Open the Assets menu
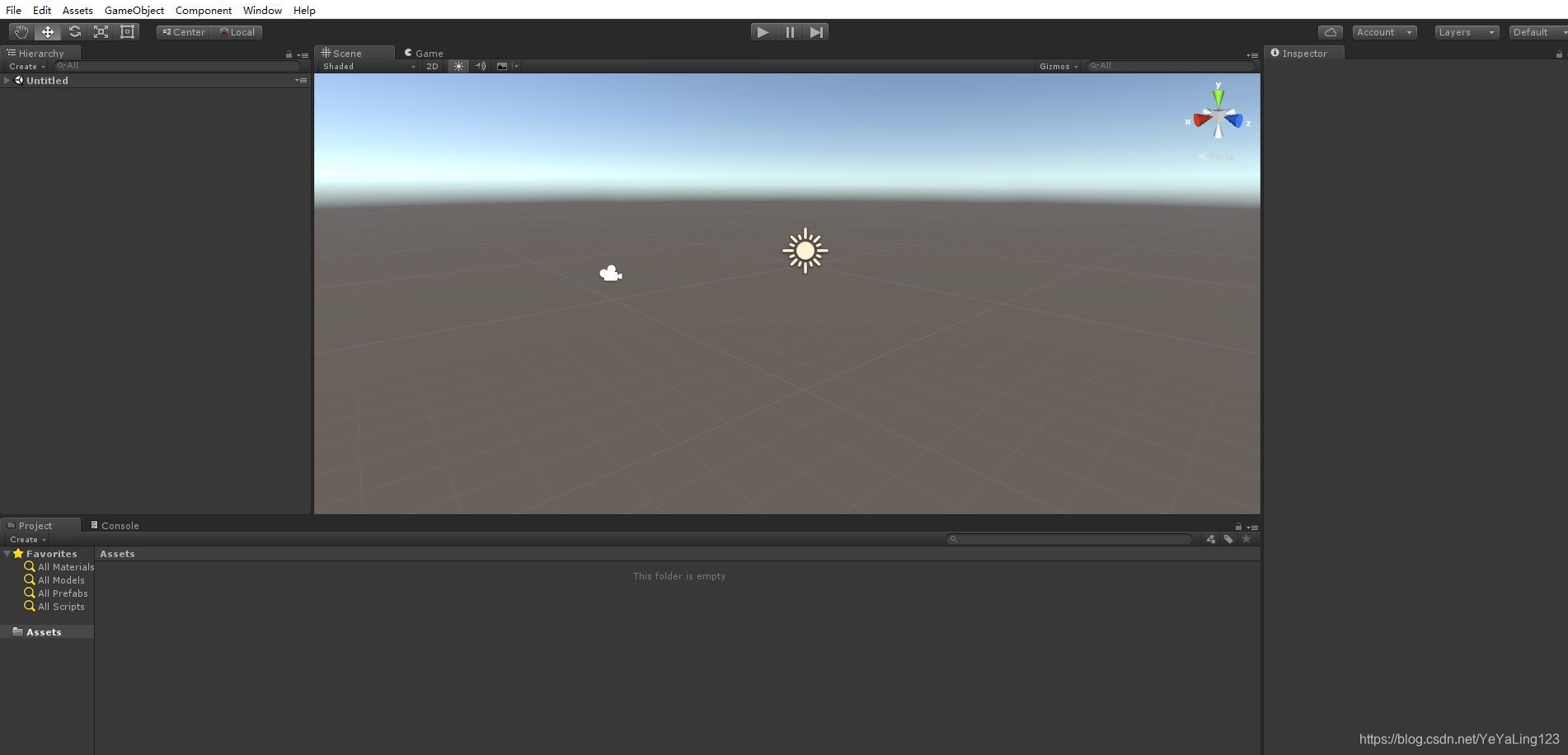Viewport: 1568px width, 755px height. point(77,10)
